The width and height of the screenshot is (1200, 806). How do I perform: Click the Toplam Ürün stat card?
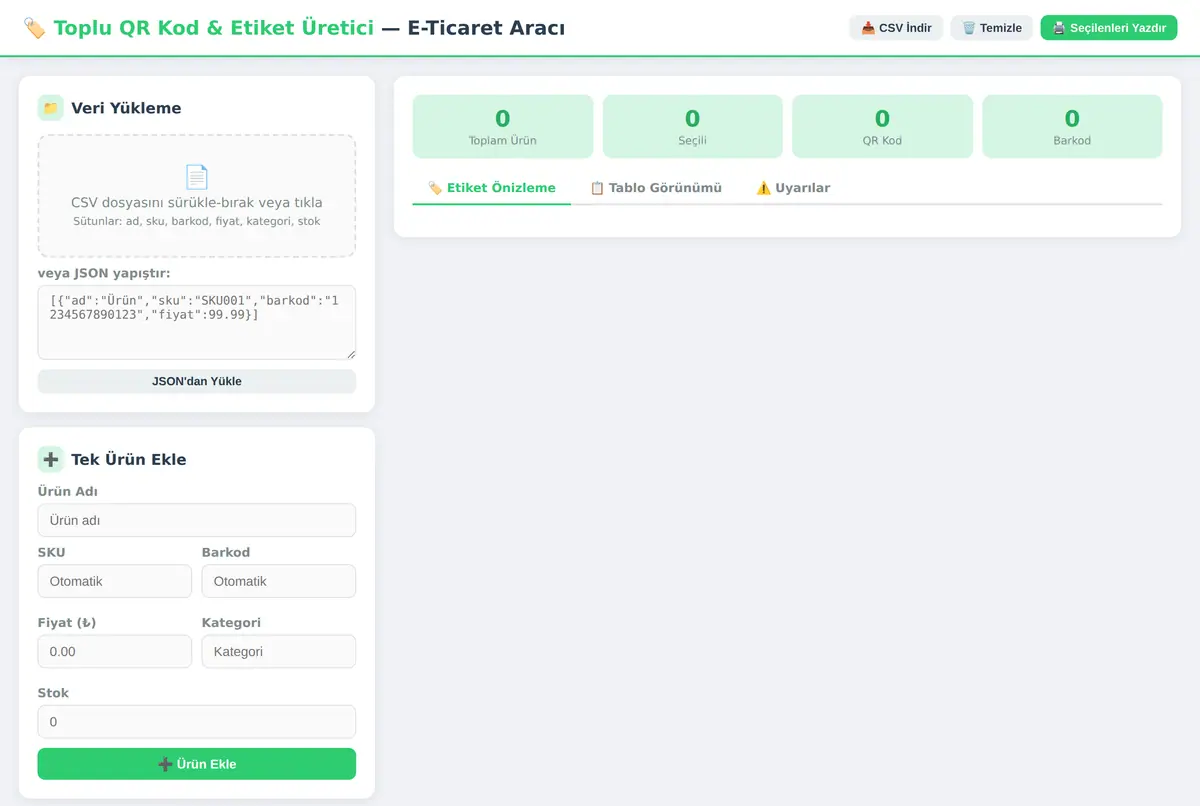[503, 126]
